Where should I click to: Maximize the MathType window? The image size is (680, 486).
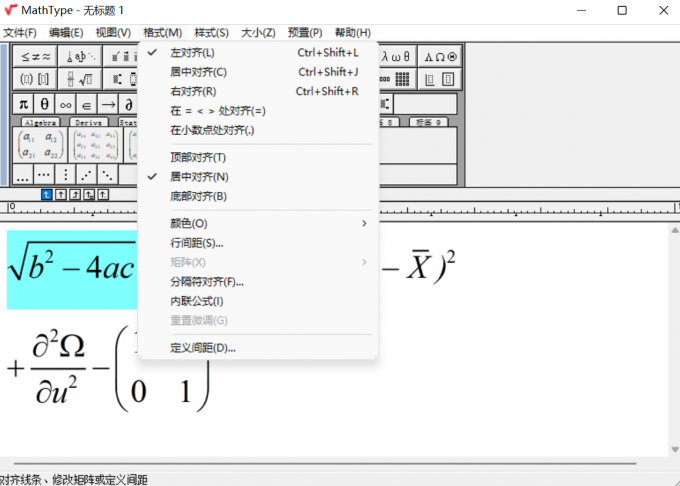[x=622, y=10]
